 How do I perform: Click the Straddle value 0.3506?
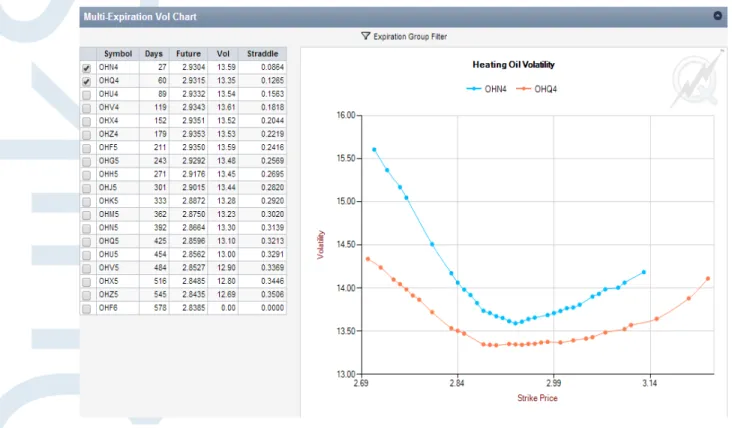272,294
